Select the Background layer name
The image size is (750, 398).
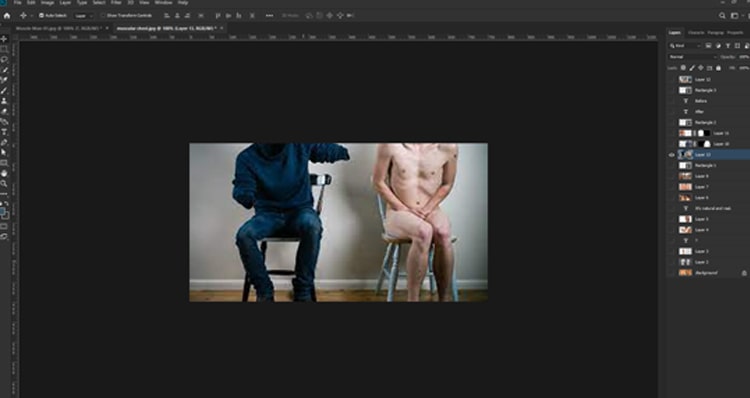tap(706, 273)
